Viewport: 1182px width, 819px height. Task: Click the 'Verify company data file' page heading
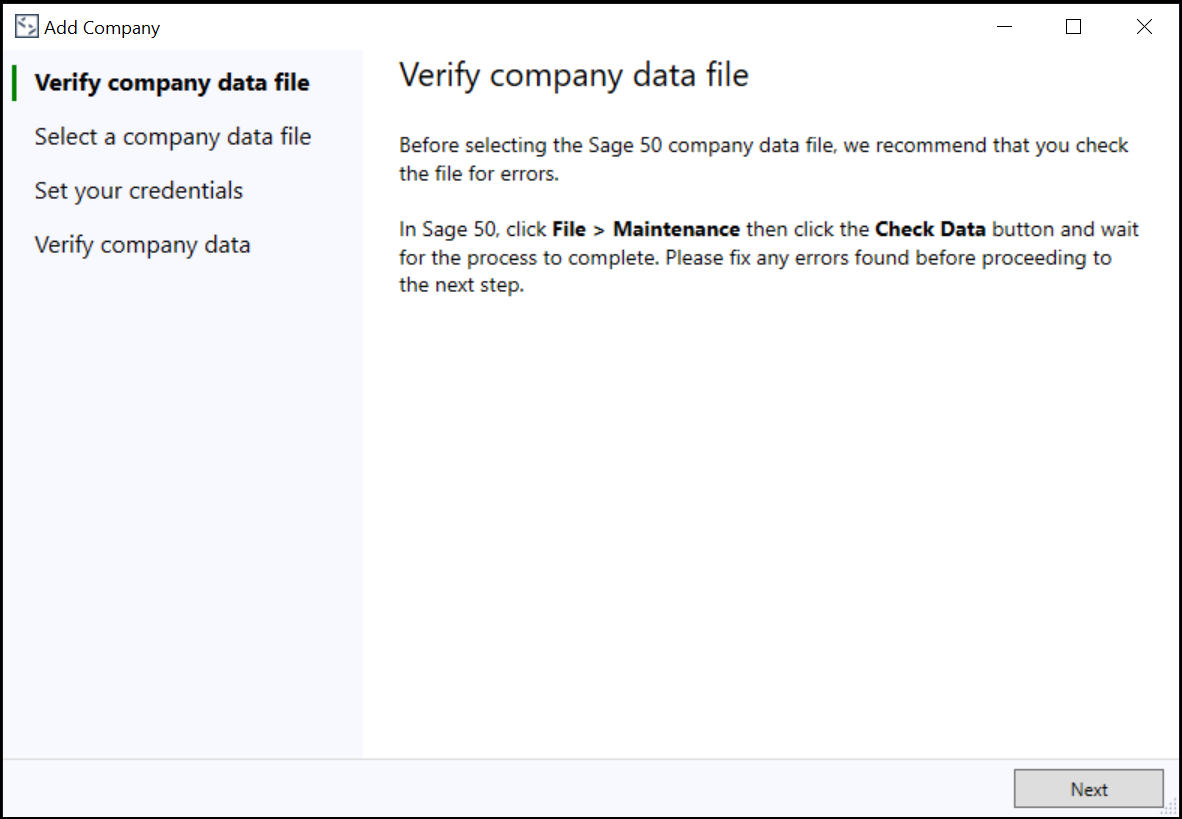573,75
